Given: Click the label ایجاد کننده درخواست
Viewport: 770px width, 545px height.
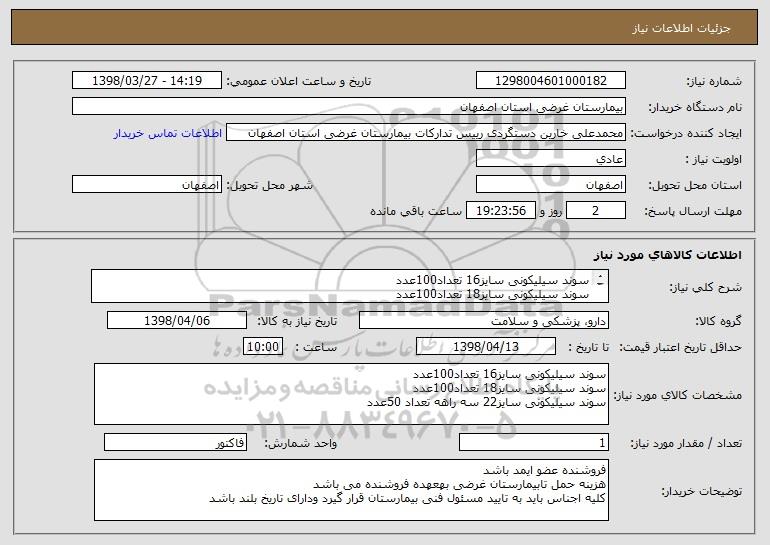Looking at the screenshot, I should (686, 133).
